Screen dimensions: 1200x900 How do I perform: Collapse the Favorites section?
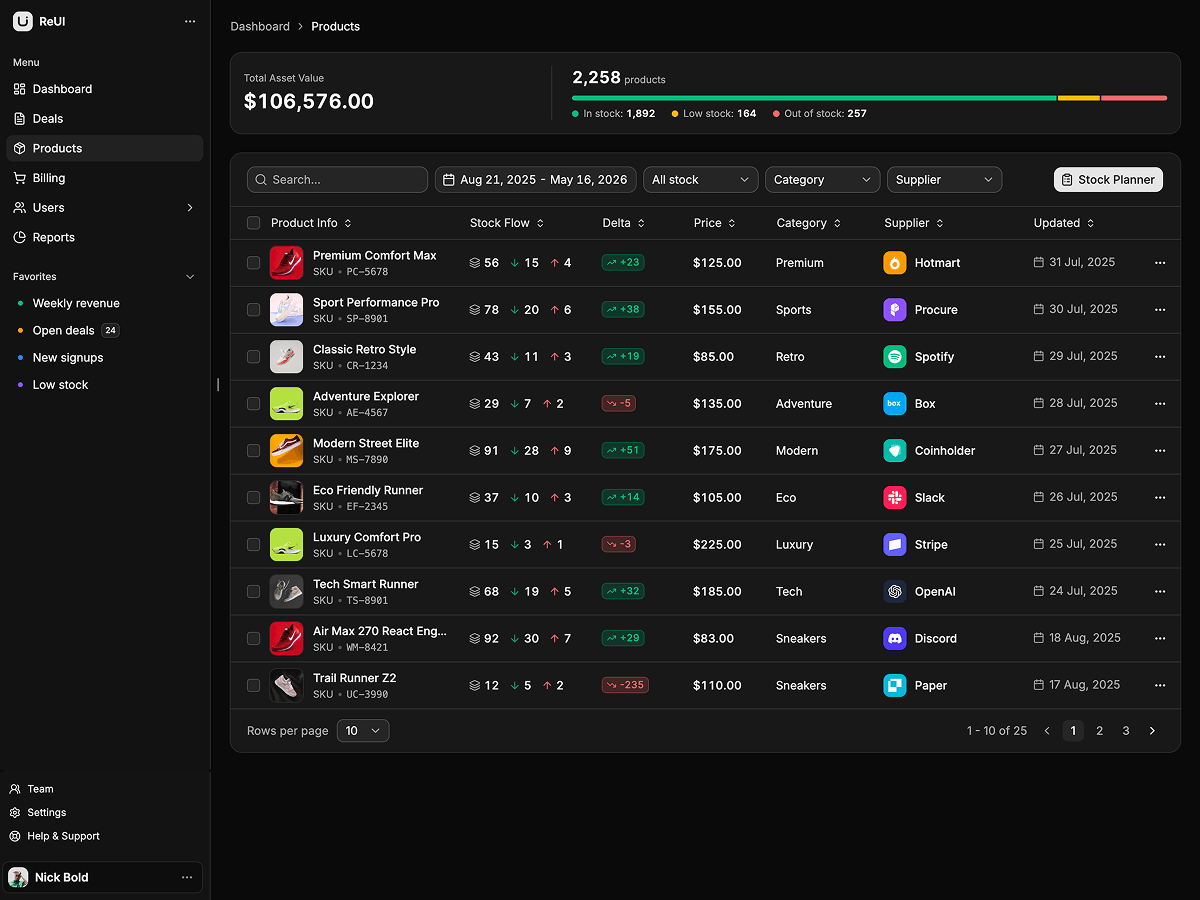[x=190, y=277]
